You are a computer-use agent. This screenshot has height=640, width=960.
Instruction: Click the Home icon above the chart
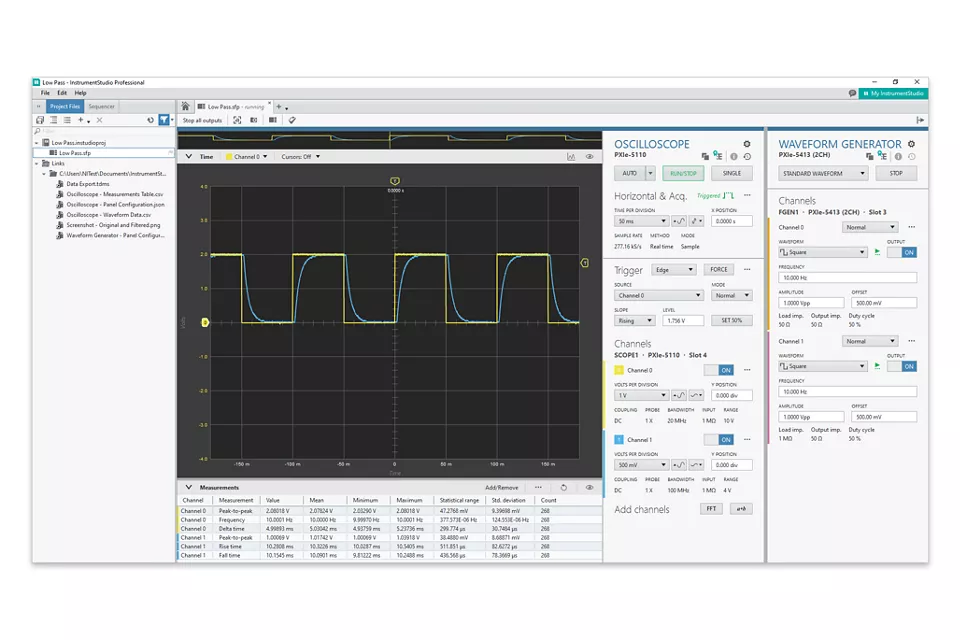(184, 106)
